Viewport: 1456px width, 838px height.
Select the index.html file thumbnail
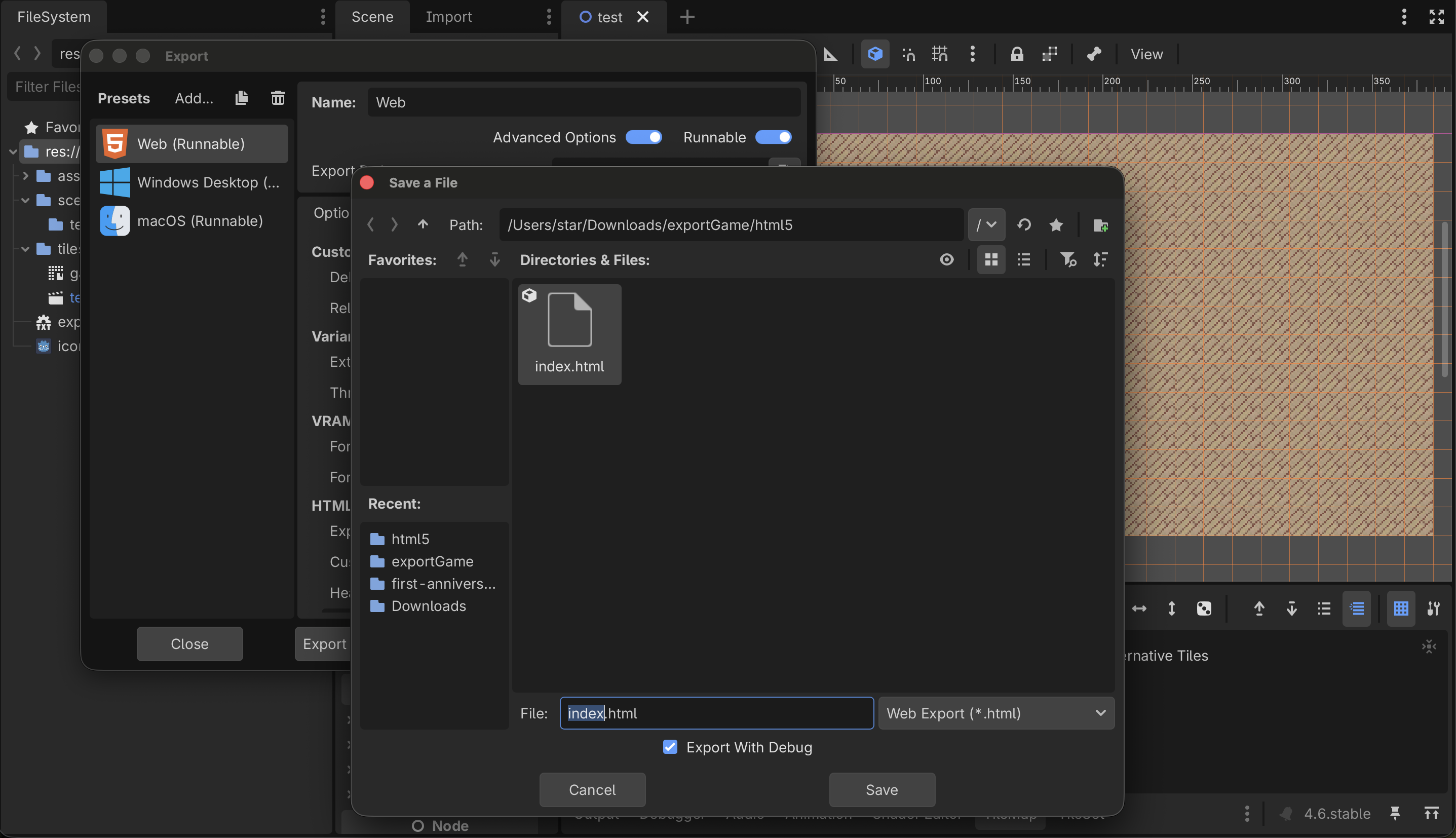[568, 334]
